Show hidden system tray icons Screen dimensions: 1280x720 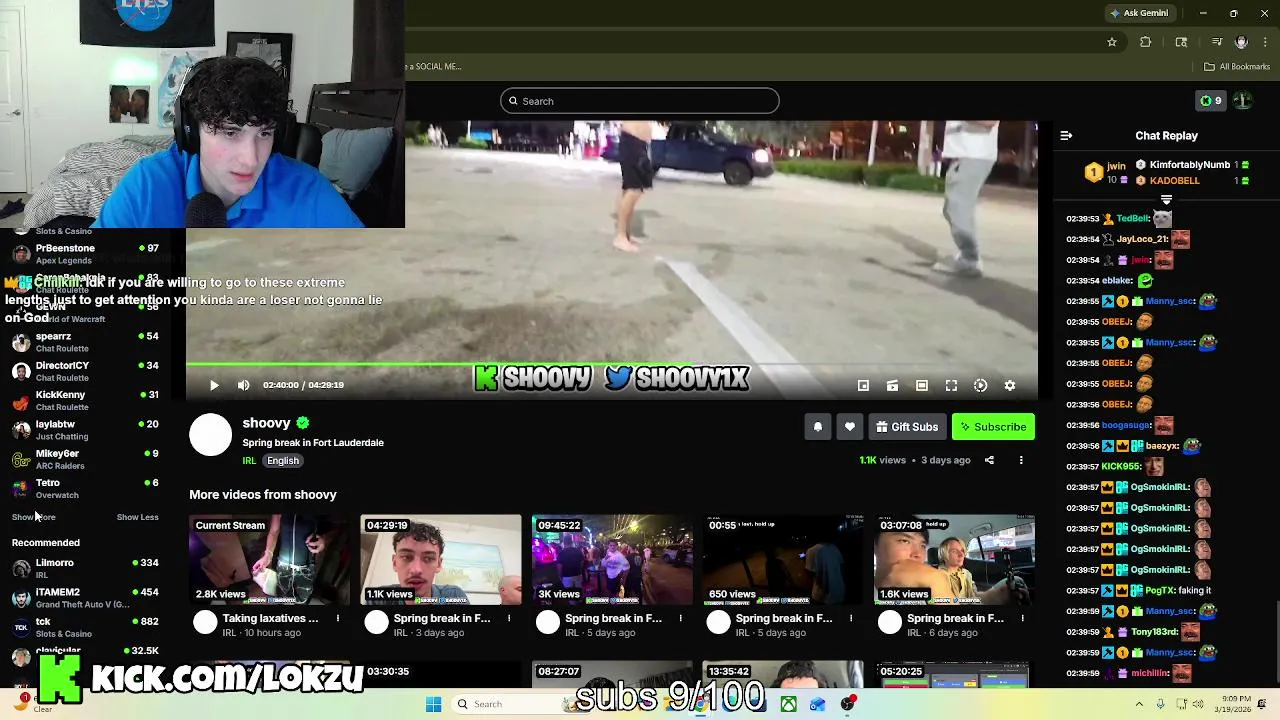(x=1139, y=704)
